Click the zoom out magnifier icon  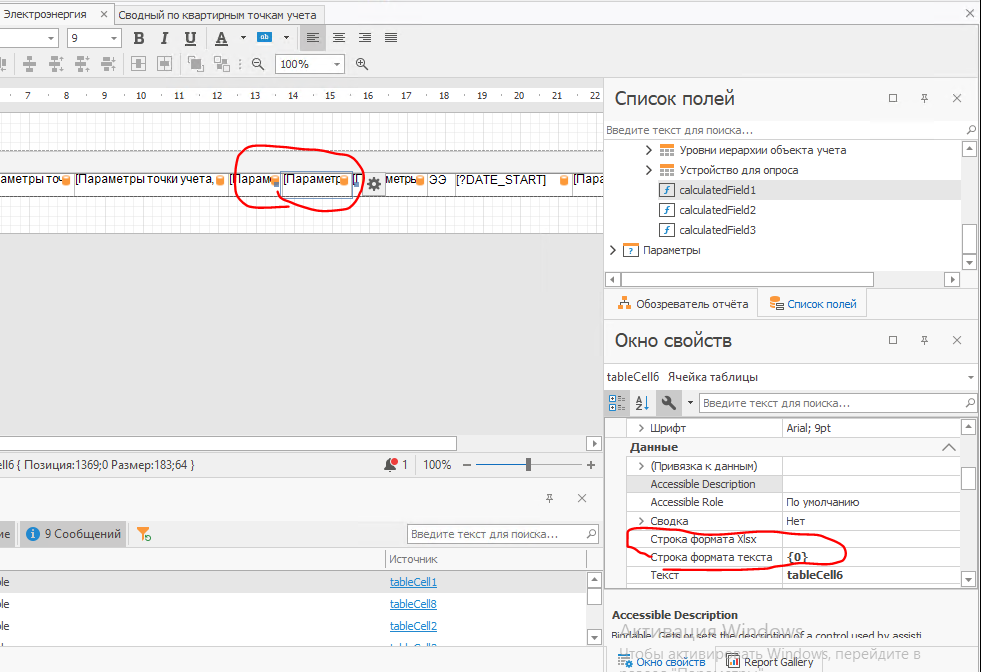pos(258,64)
